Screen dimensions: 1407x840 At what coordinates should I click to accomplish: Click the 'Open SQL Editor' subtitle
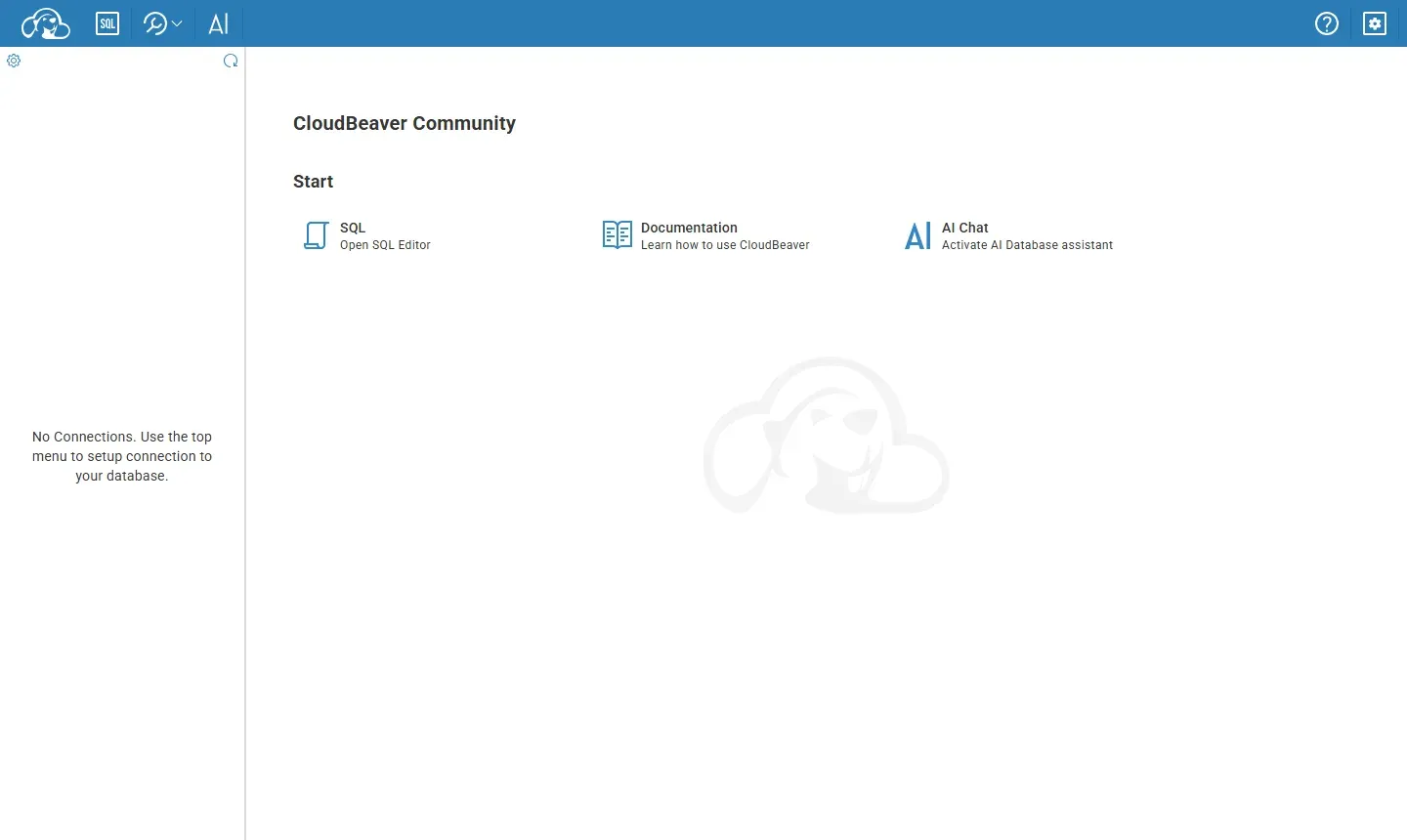385,245
